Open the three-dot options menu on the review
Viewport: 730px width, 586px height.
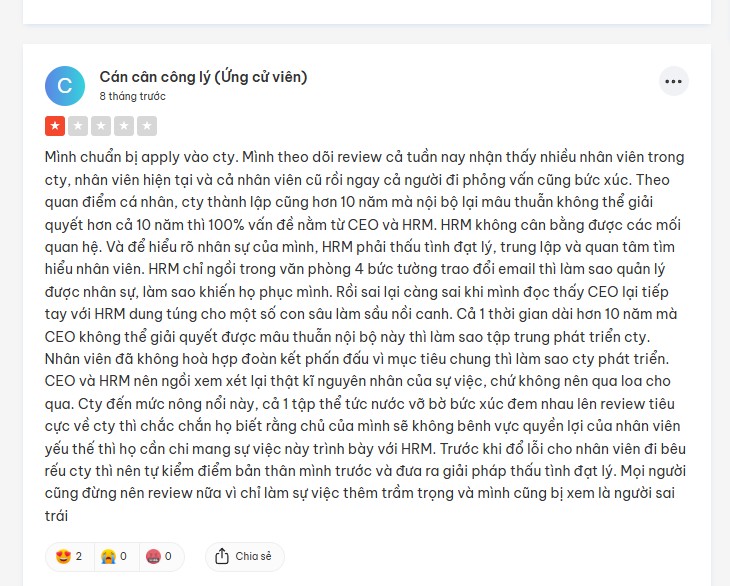pyautogui.click(x=673, y=81)
